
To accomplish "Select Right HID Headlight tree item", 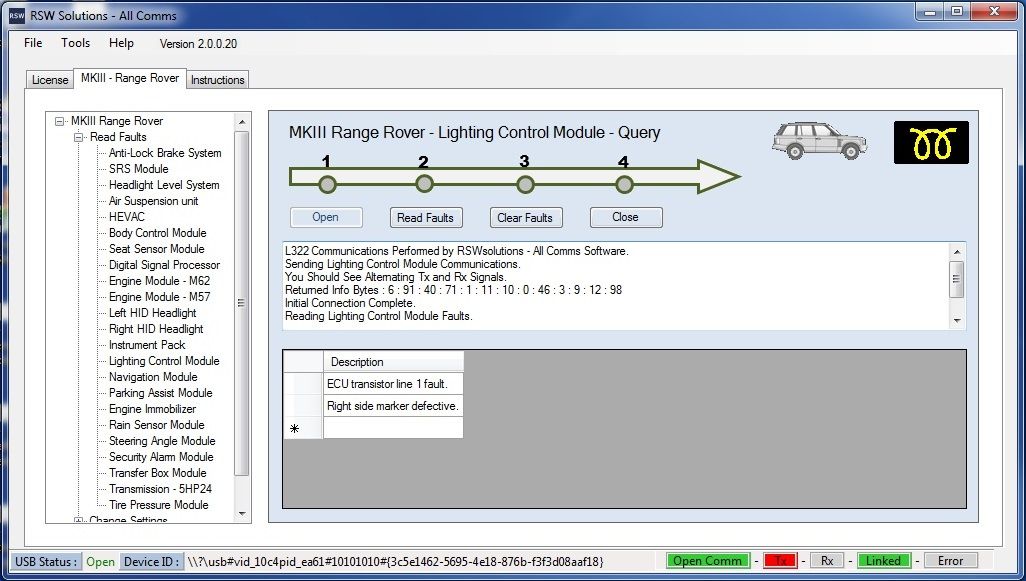I will (x=156, y=329).
